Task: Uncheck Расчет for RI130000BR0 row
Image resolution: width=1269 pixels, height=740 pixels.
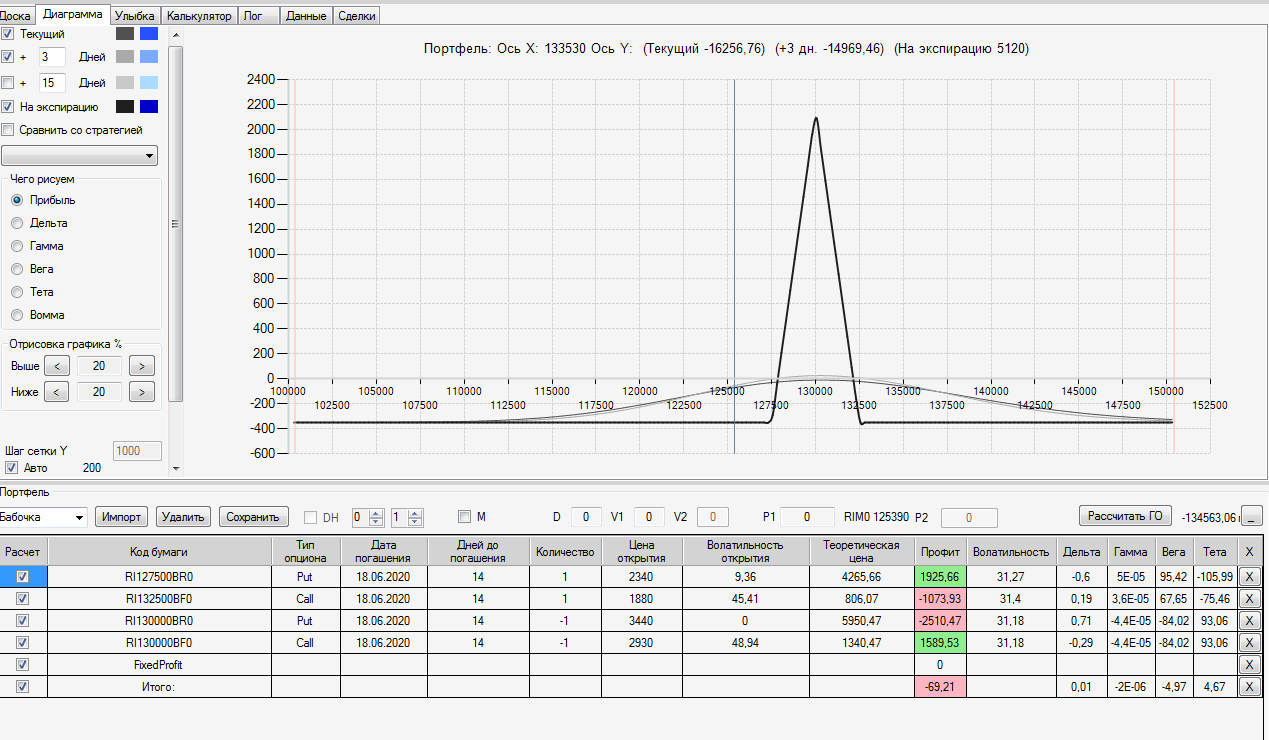Action: tap(23, 620)
